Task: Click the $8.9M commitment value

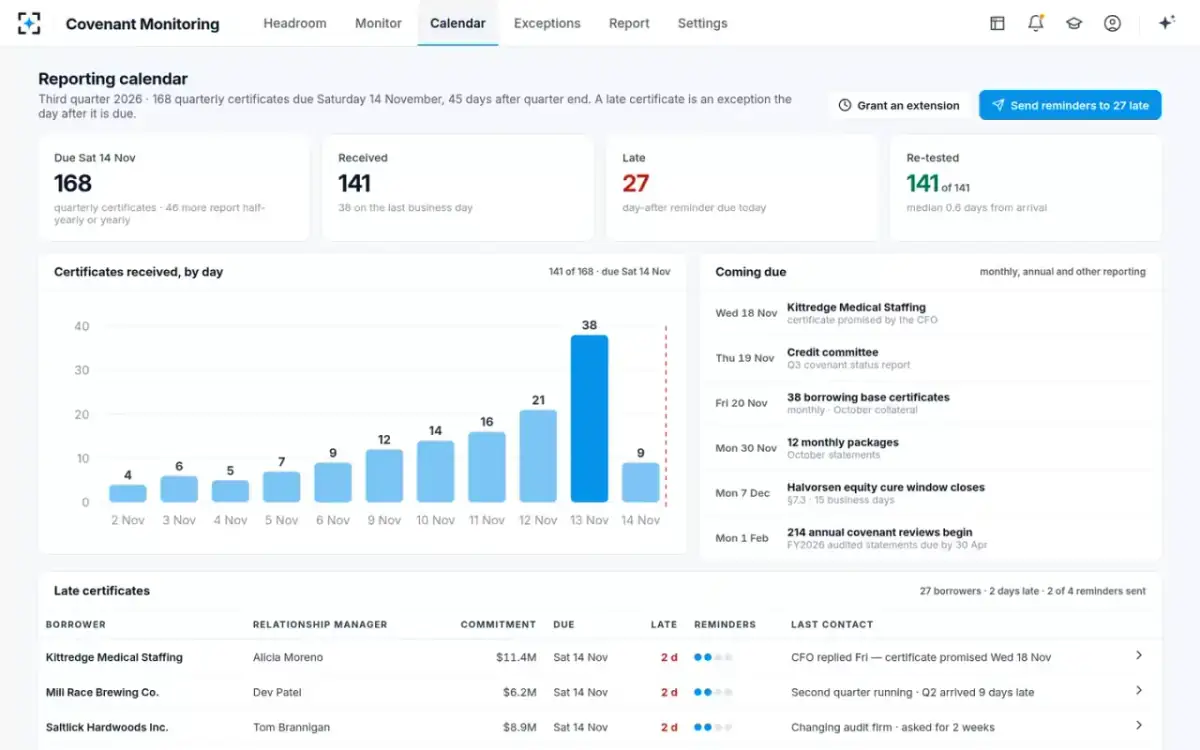Action: coord(520,727)
